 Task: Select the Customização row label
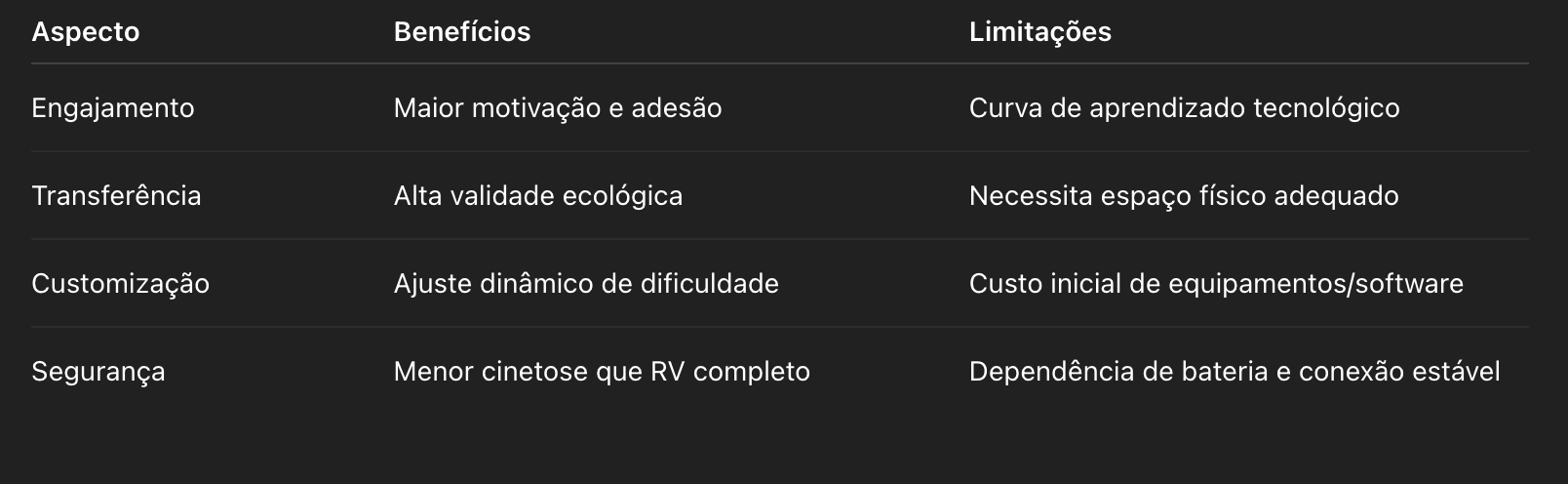[121, 284]
